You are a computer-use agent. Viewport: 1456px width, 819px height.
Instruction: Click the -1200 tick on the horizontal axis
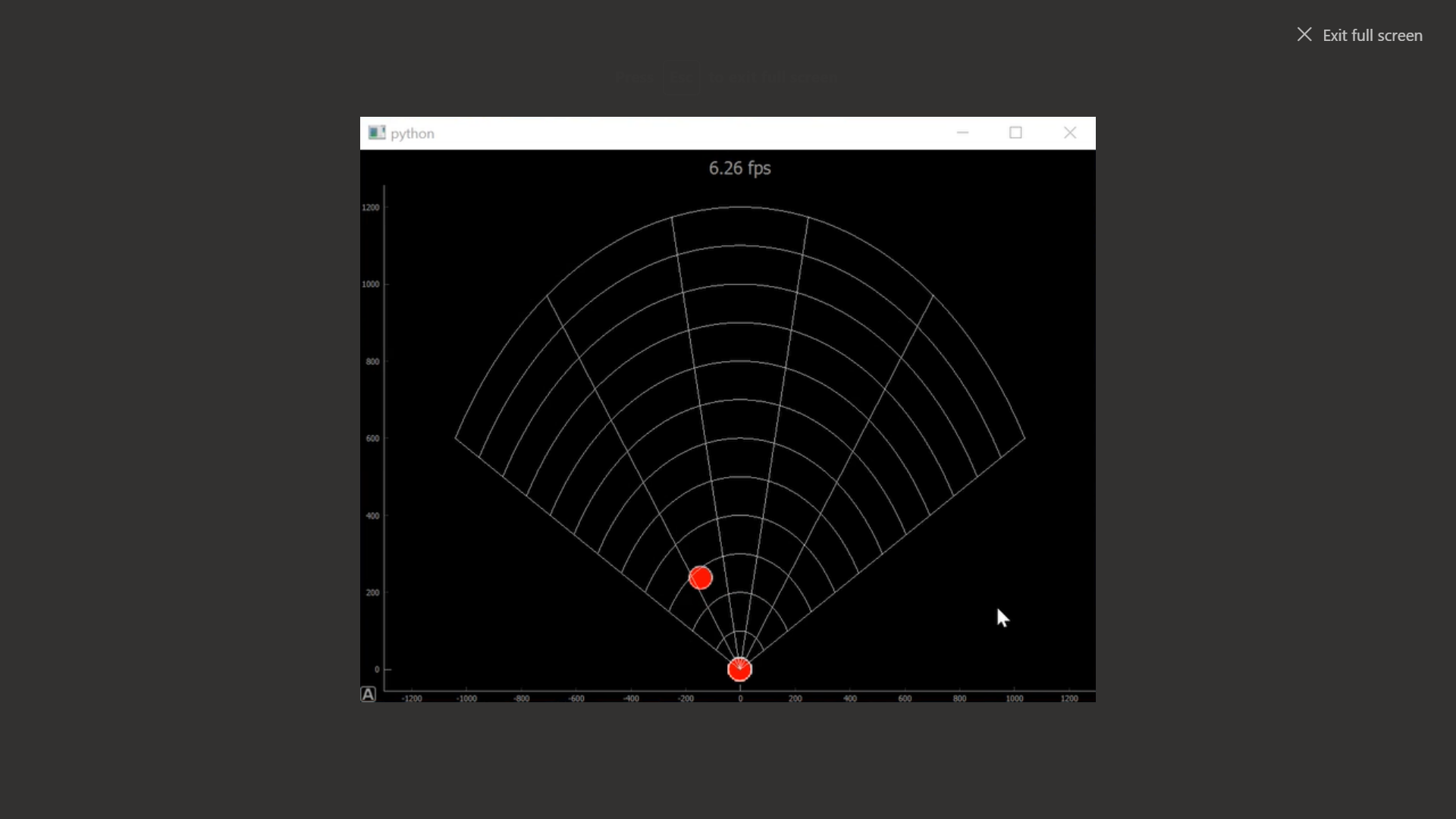412,698
